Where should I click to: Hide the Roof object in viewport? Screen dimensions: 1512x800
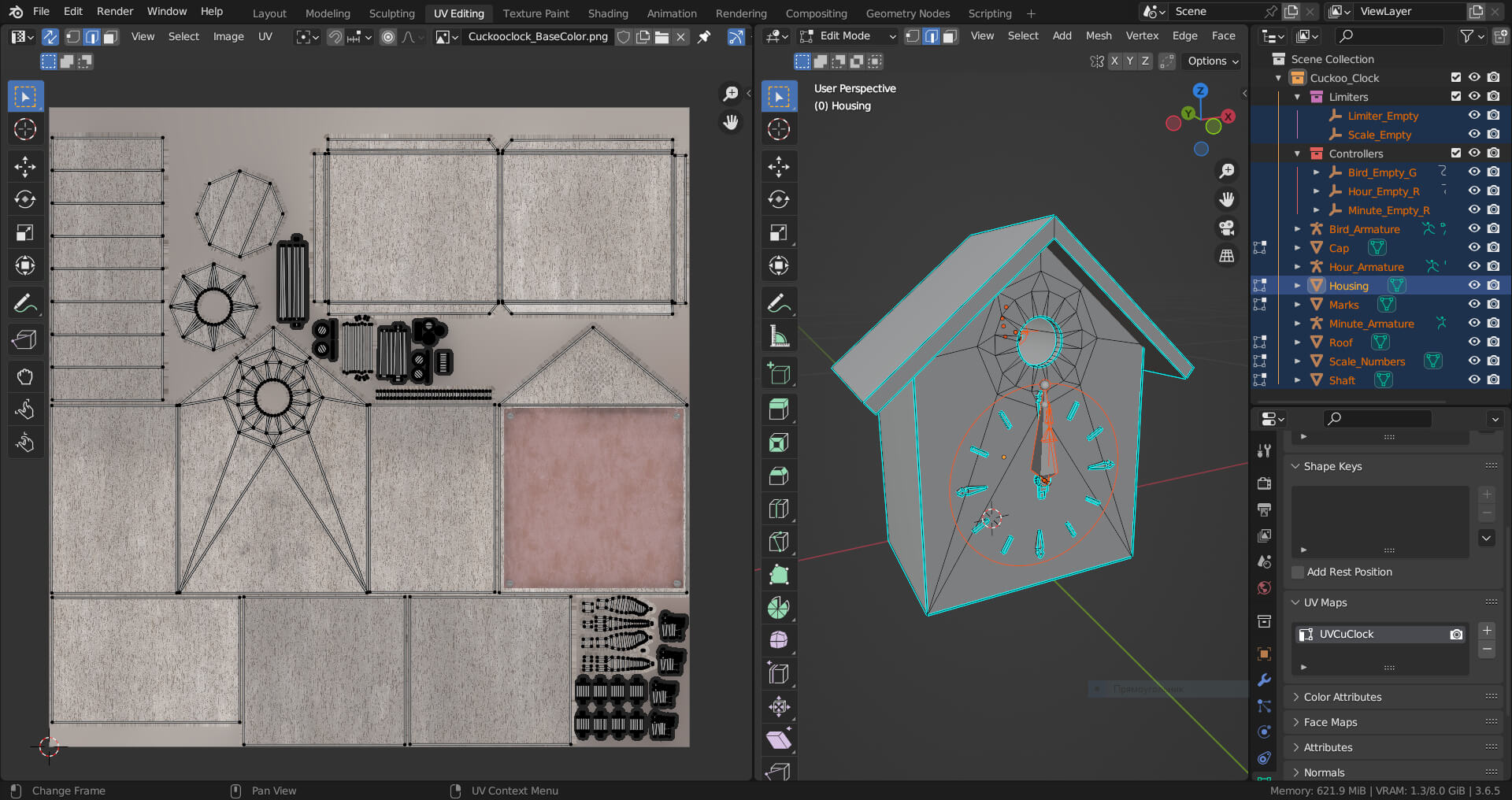1474,342
